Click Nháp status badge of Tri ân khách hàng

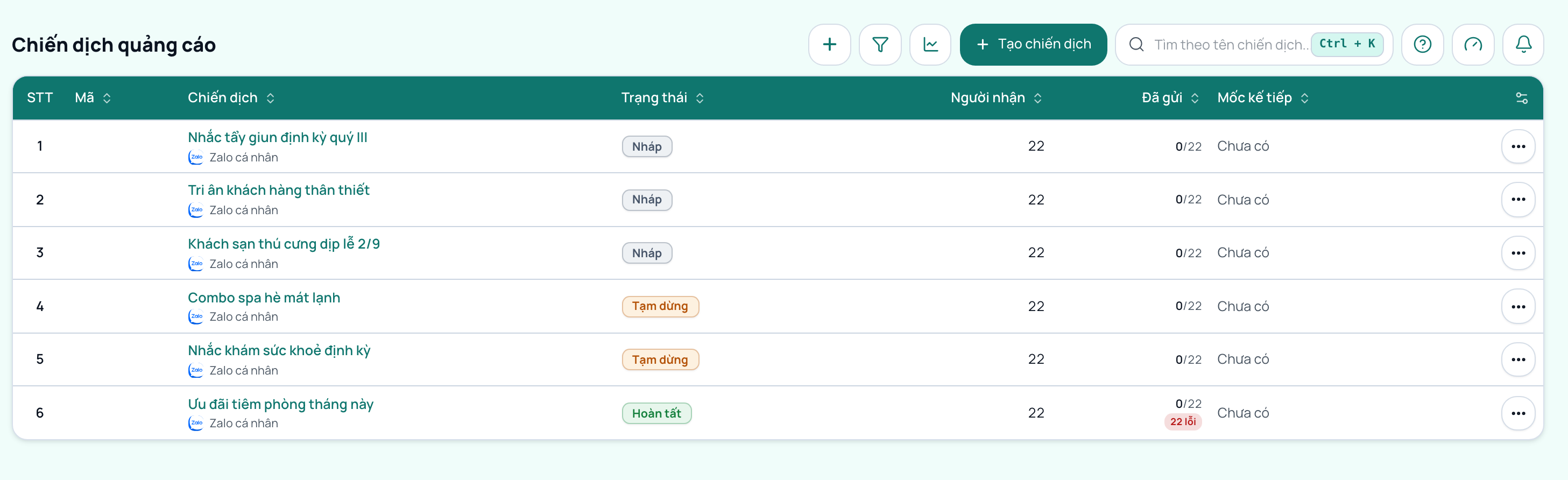646,200
